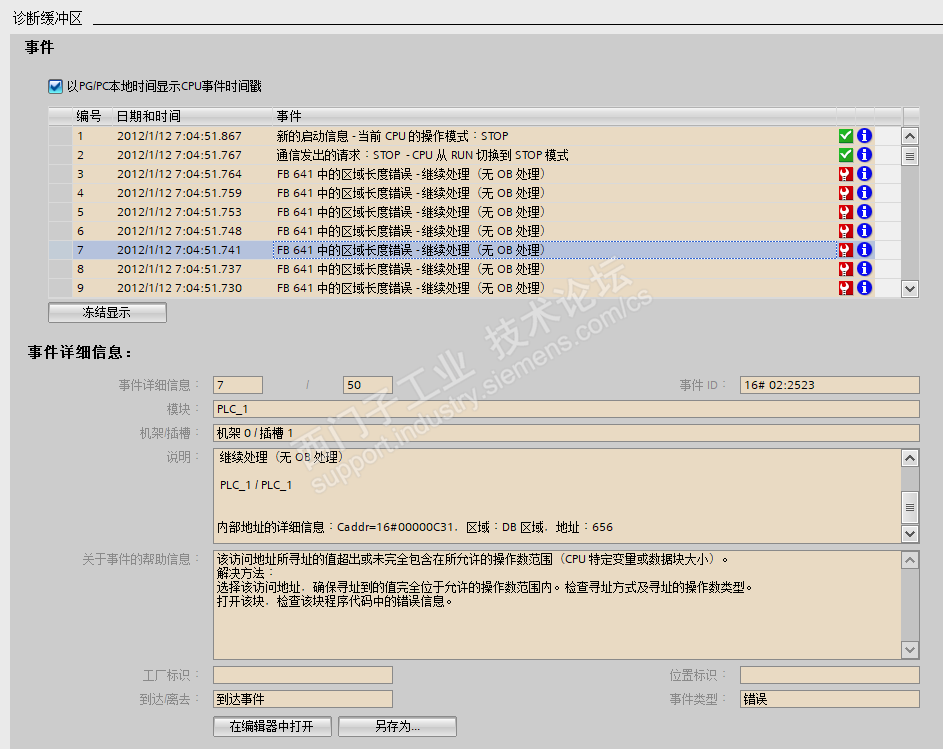Click blue info icon in row 8

coord(864,269)
